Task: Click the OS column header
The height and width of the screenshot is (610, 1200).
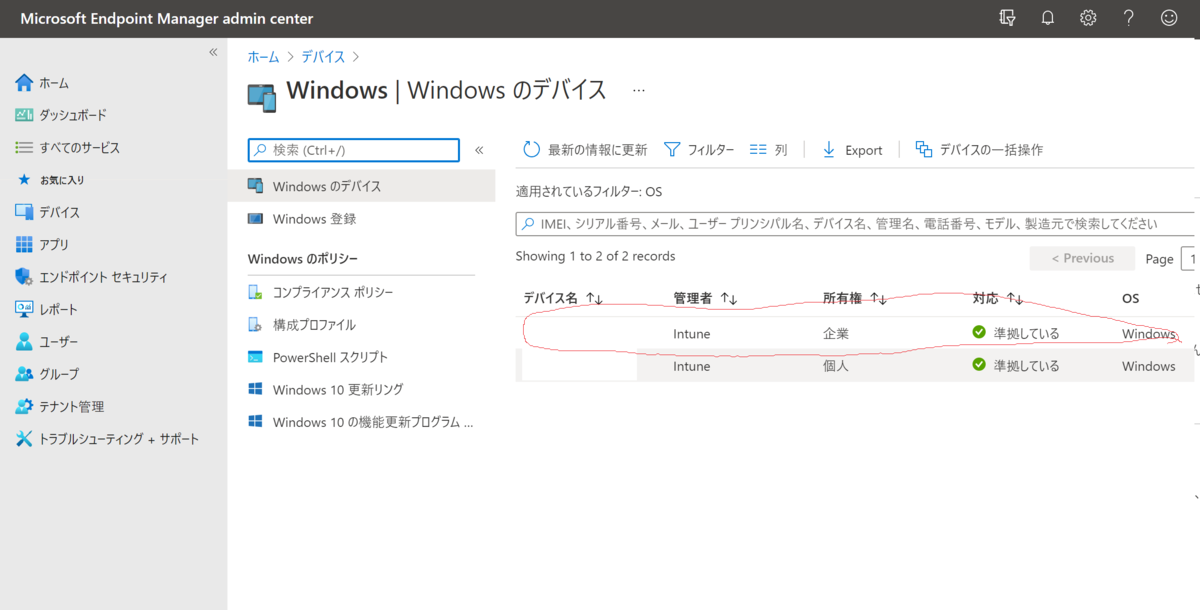Action: 1130,298
